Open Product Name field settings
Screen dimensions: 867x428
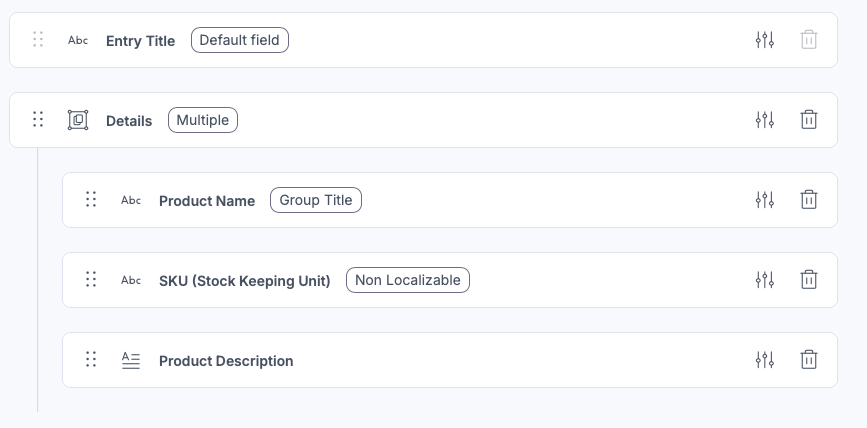click(765, 200)
